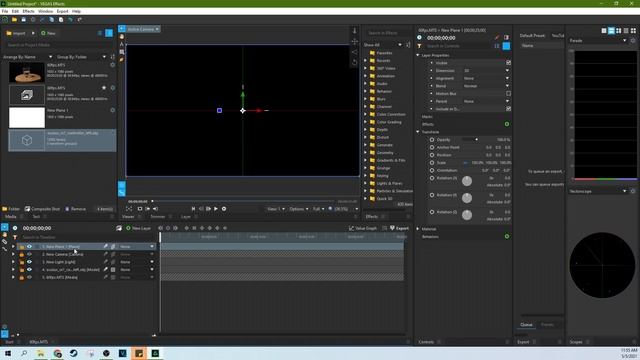Adjust the Rotation (Z) dial
The width and height of the screenshot is (640, 360).
tap(467, 215)
